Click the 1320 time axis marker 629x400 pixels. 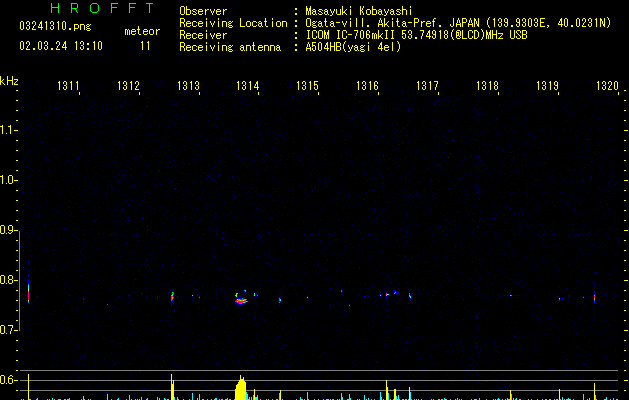click(607, 85)
